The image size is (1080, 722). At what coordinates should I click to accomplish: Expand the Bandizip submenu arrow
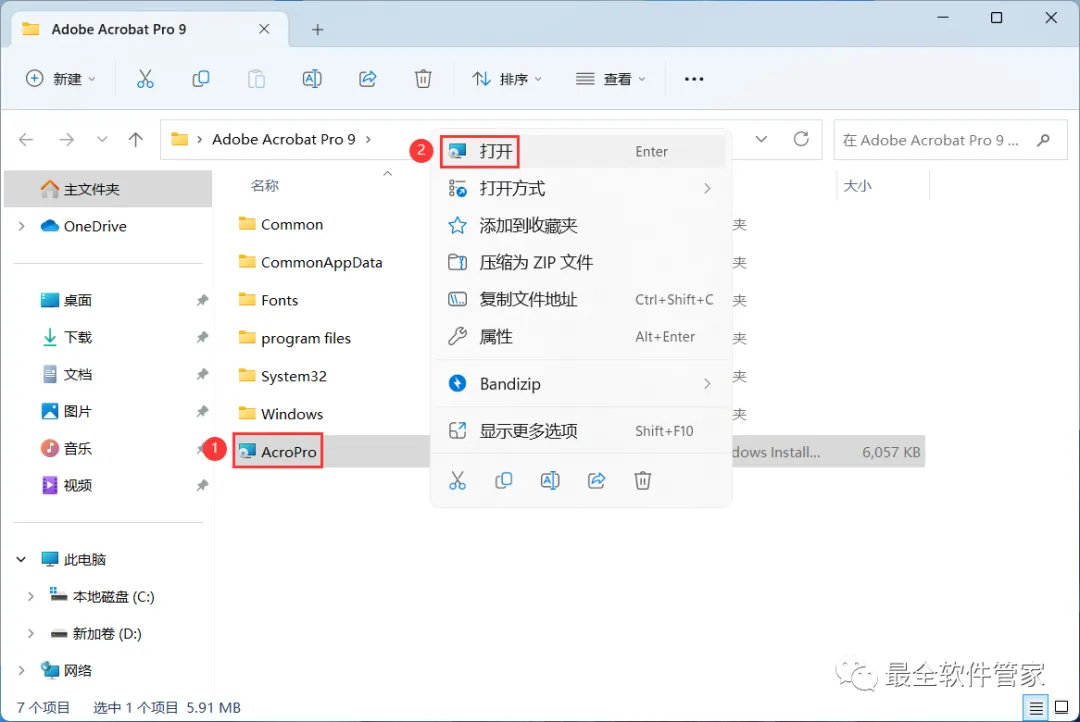pos(707,384)
